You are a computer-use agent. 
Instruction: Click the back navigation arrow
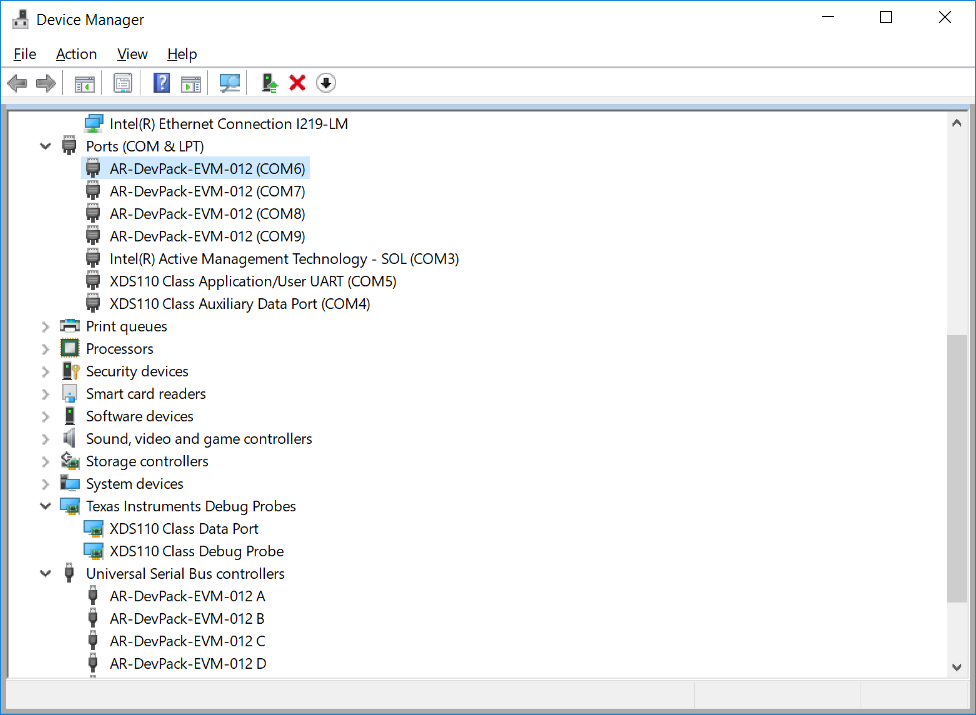click(17, 82)
